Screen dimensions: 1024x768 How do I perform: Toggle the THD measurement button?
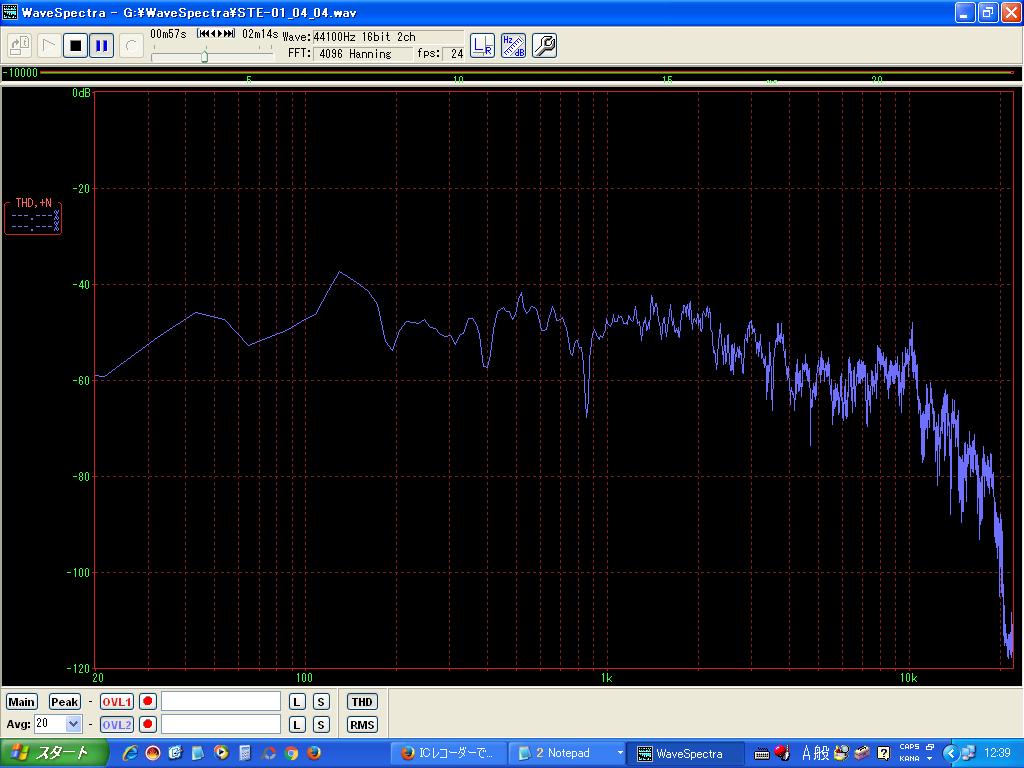point(362,702)
